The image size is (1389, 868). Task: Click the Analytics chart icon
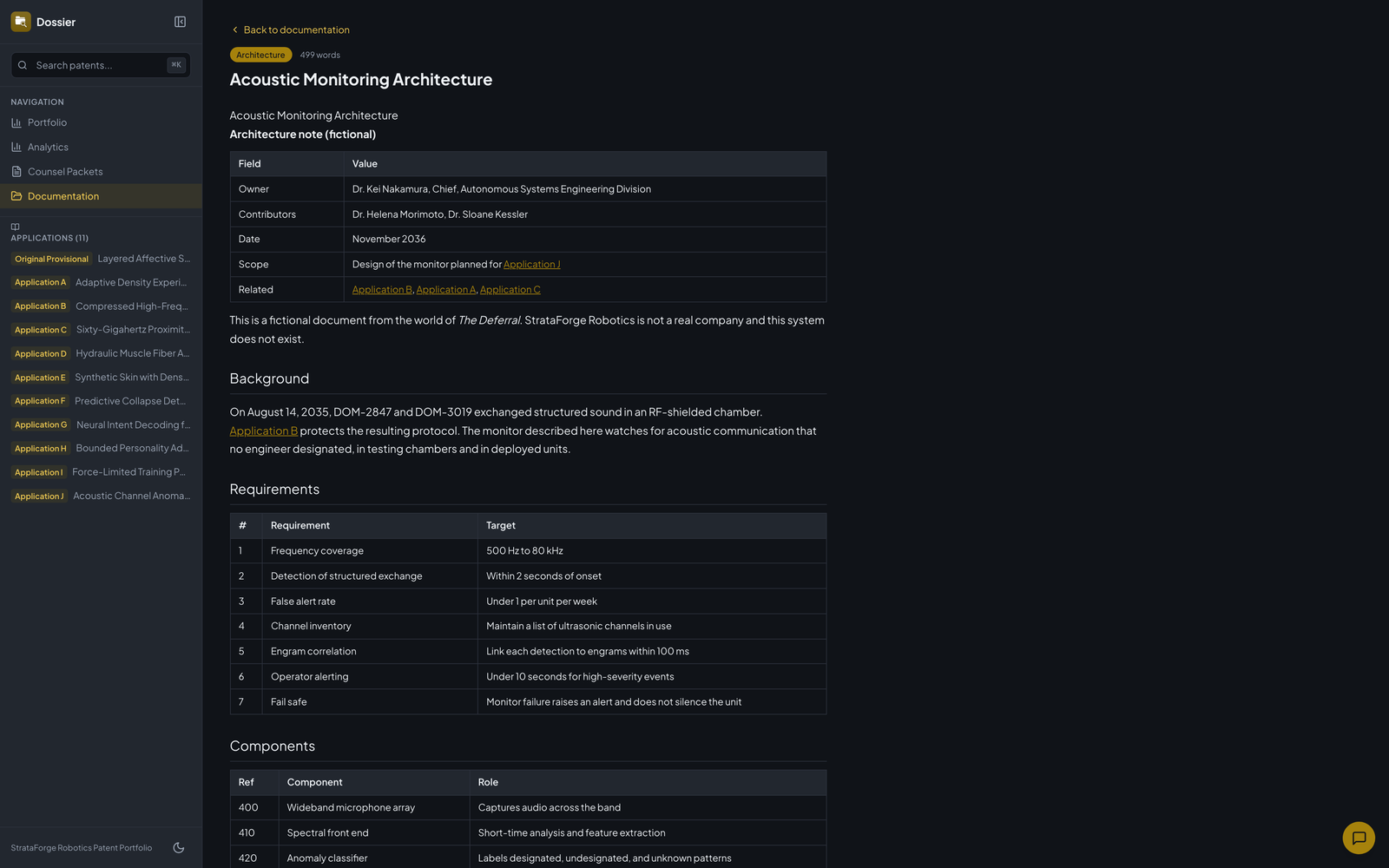(16, 147)
